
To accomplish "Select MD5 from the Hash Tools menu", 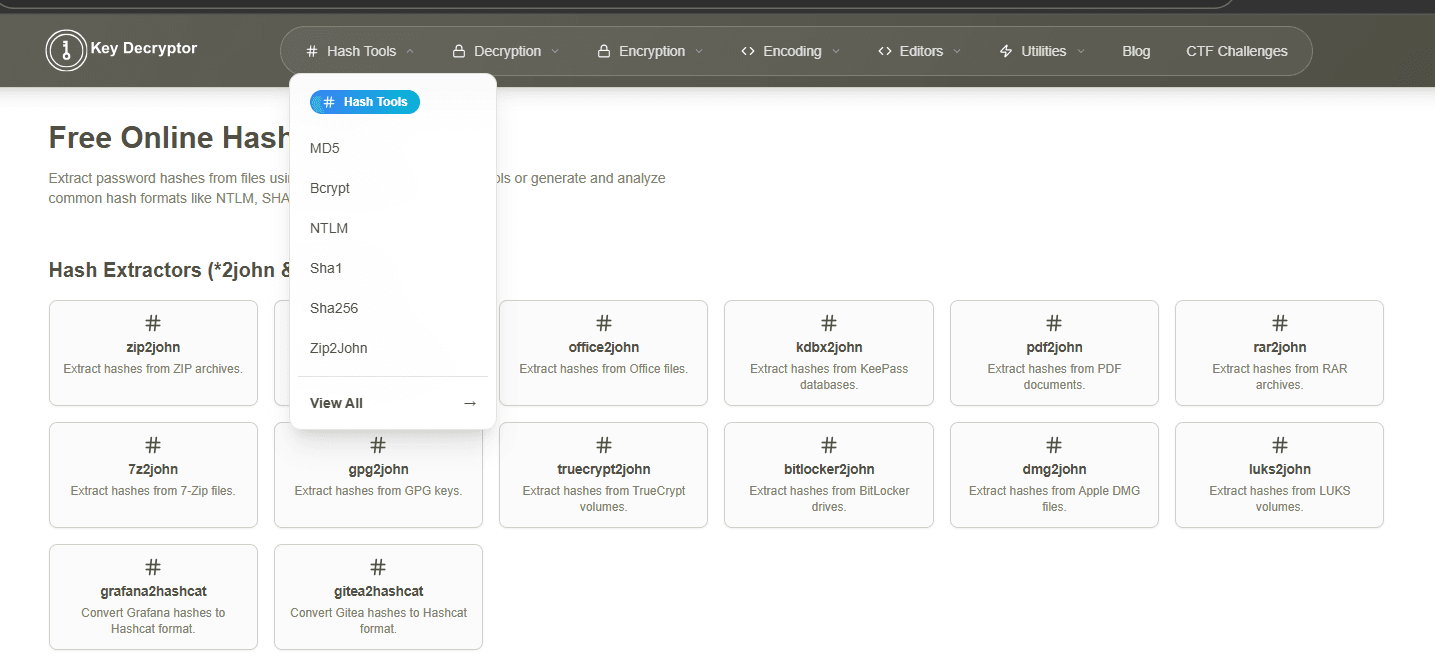I will (x=325, y=148).
